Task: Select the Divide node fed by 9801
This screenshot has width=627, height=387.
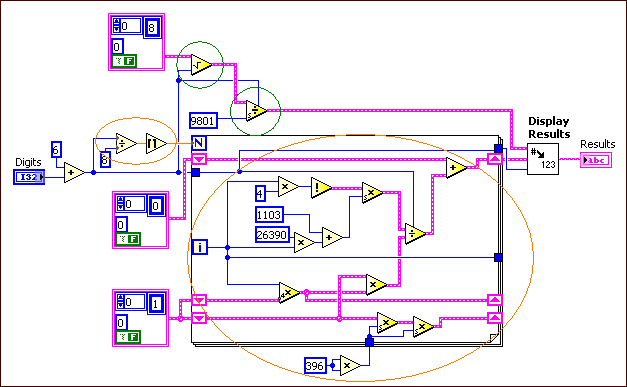Action: click(x=256, y=111)
